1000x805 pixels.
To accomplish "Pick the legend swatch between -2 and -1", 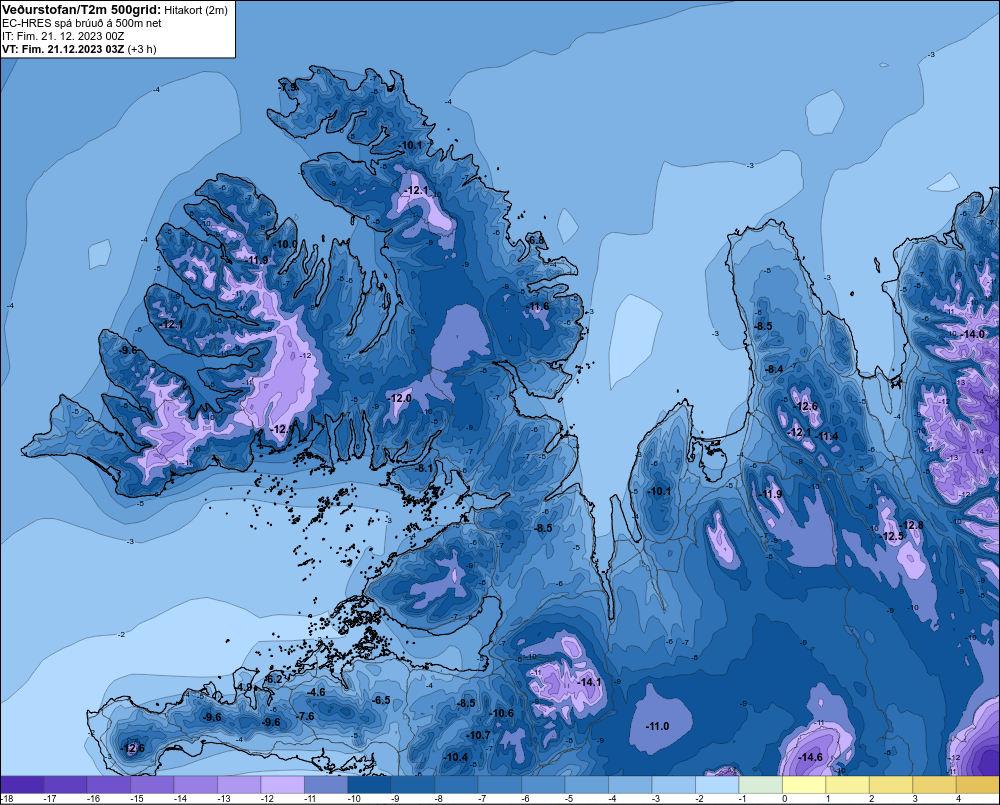I will (717, 785).
